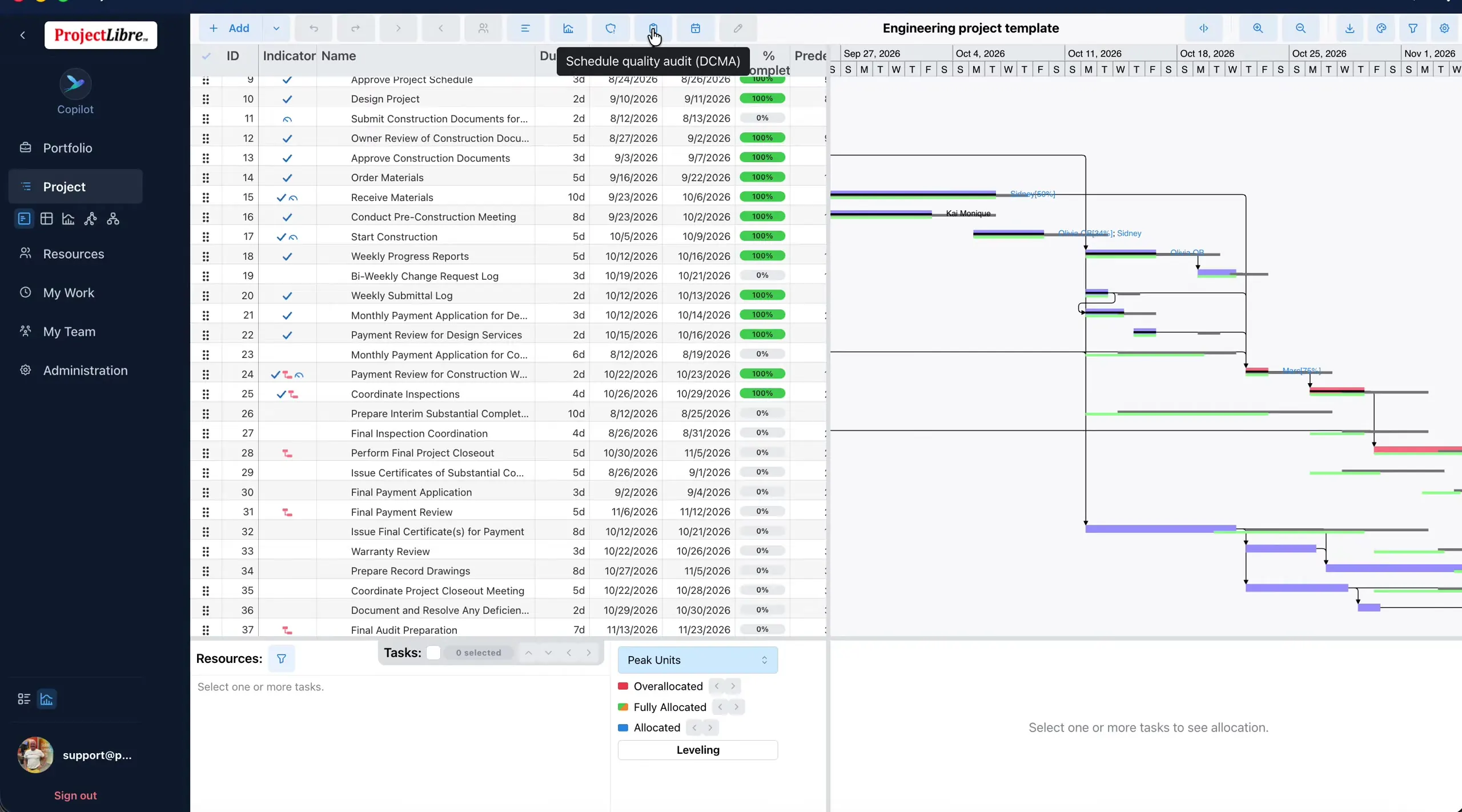
Task: Toggle the Tasks selection checkbox
Action: [433, 653]
